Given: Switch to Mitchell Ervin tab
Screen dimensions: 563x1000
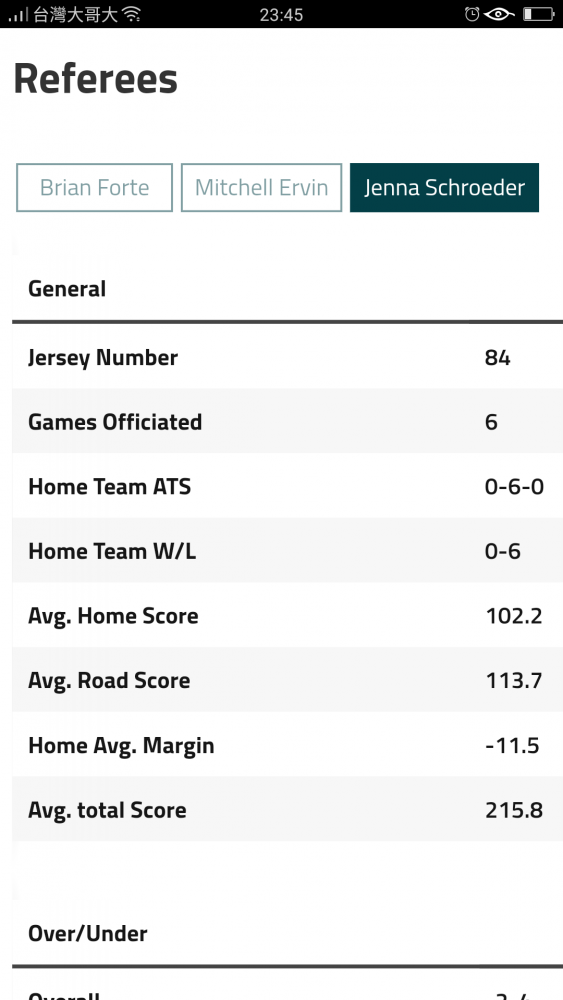Looking at the screenshot, I should 261,188.
